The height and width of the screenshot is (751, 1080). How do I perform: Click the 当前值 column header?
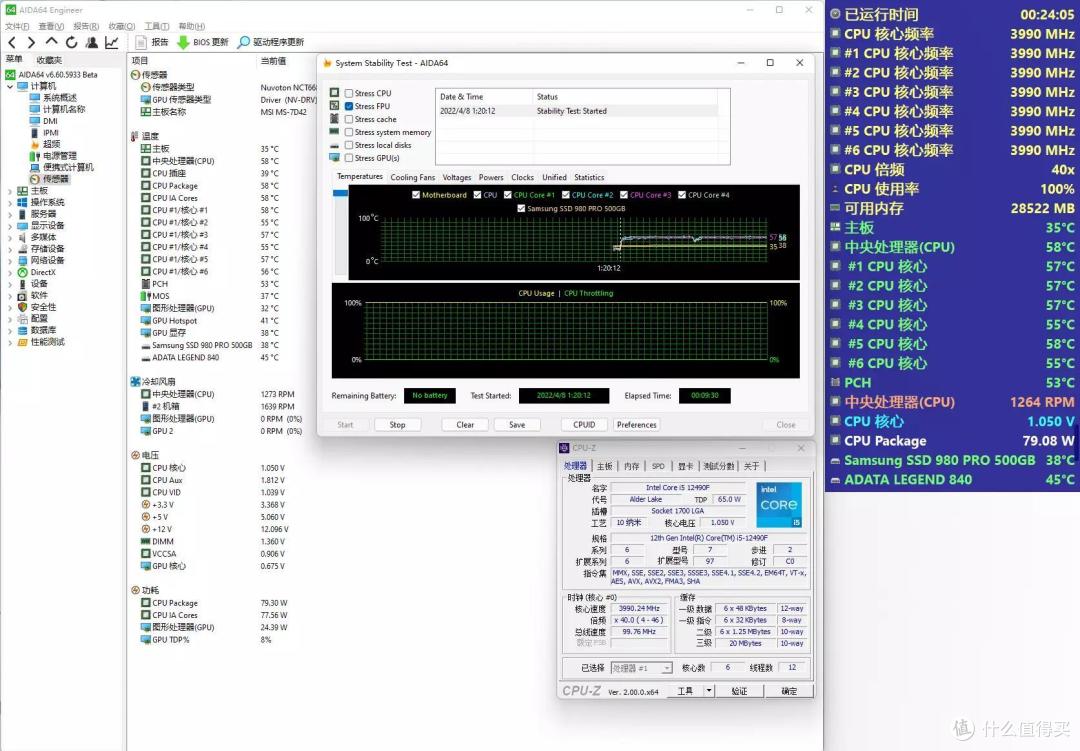click(273, 61)
